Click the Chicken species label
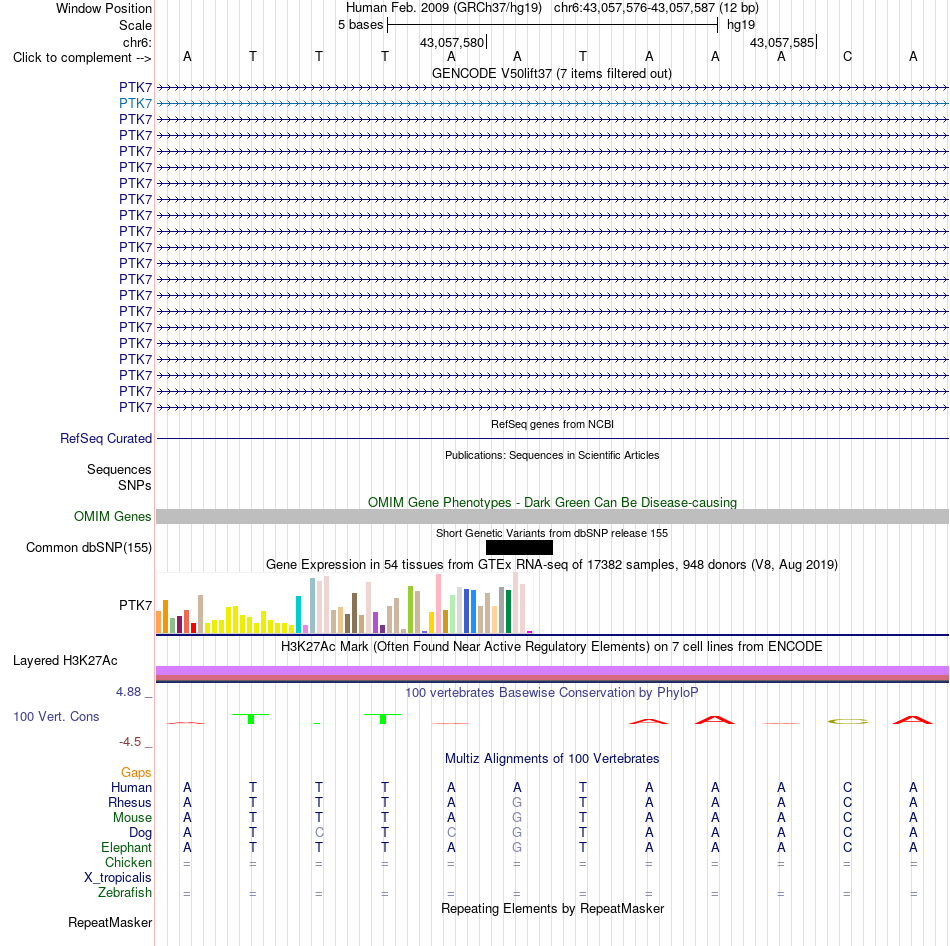 (128, 863)
